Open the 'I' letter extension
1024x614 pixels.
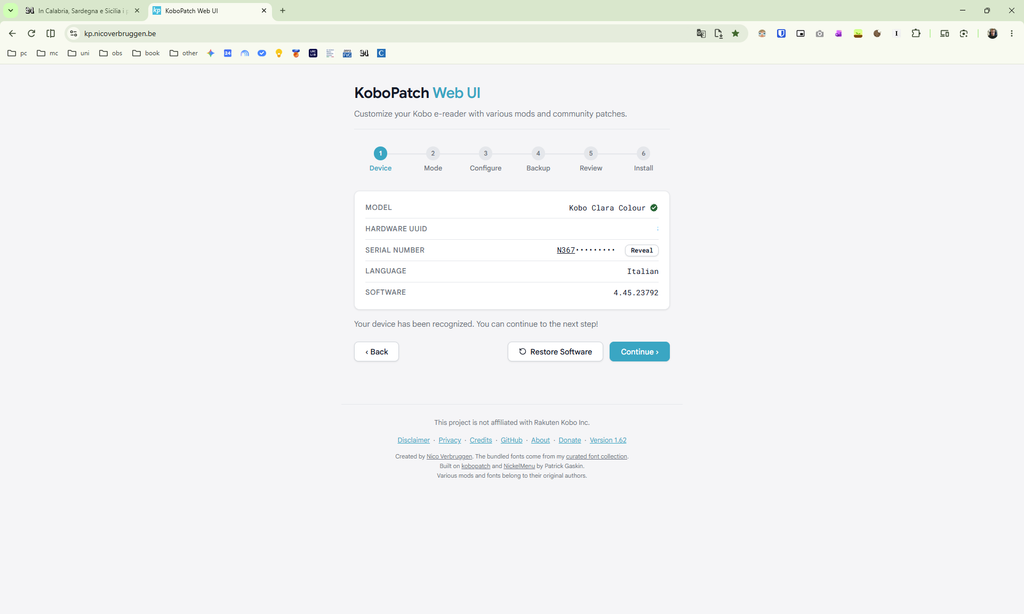click(897, 33)
